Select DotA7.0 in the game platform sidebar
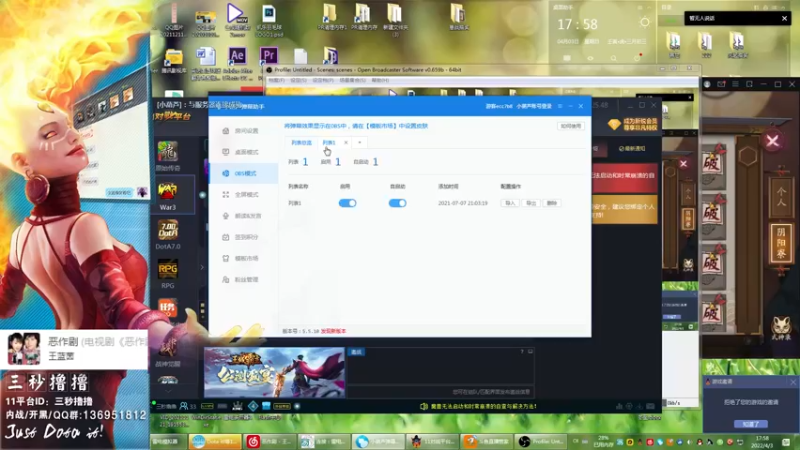The width and height of the screenshot is (800, 450). (168, 235)
